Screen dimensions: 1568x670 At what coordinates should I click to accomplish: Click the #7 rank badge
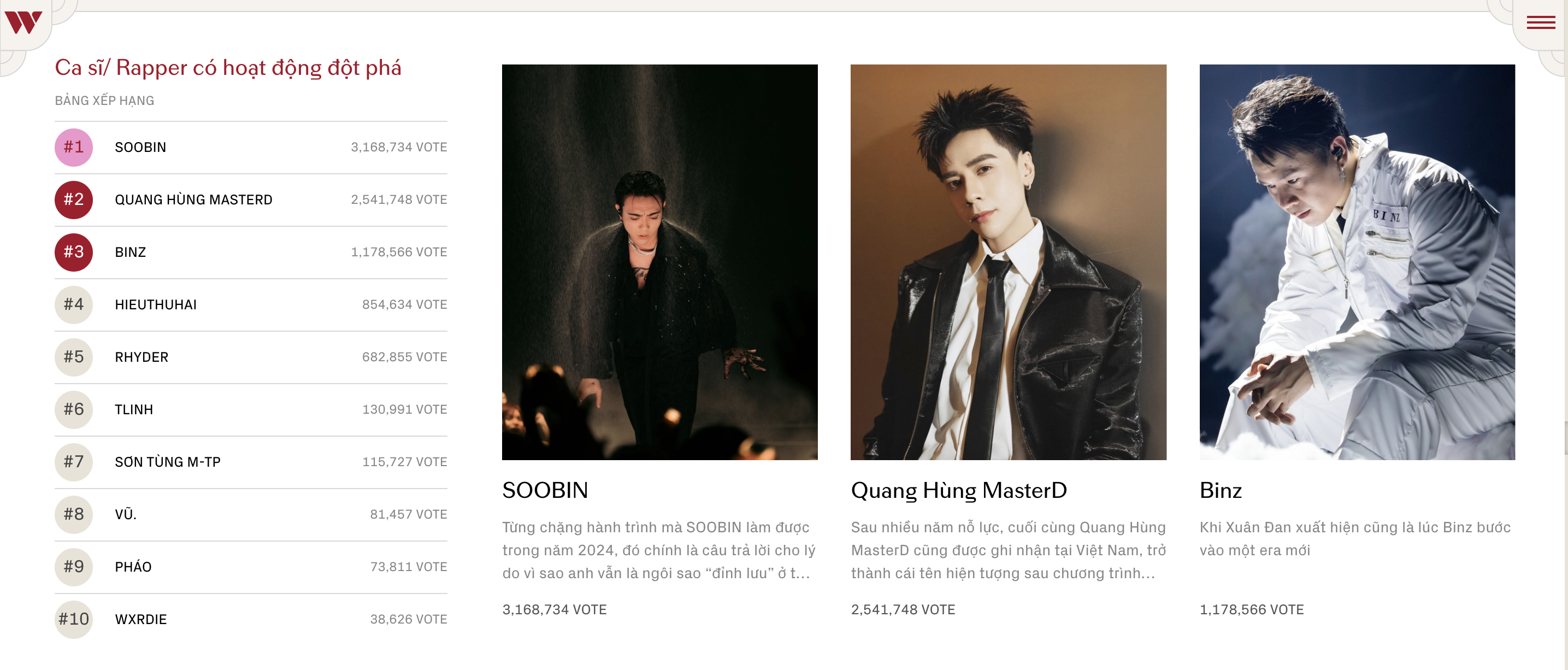click(74, 461)
